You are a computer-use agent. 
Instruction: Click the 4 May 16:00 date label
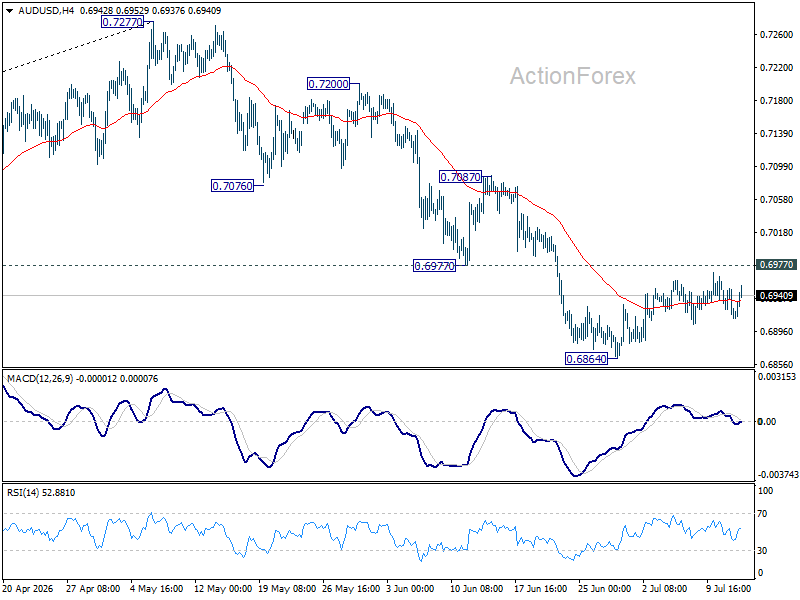157,589
